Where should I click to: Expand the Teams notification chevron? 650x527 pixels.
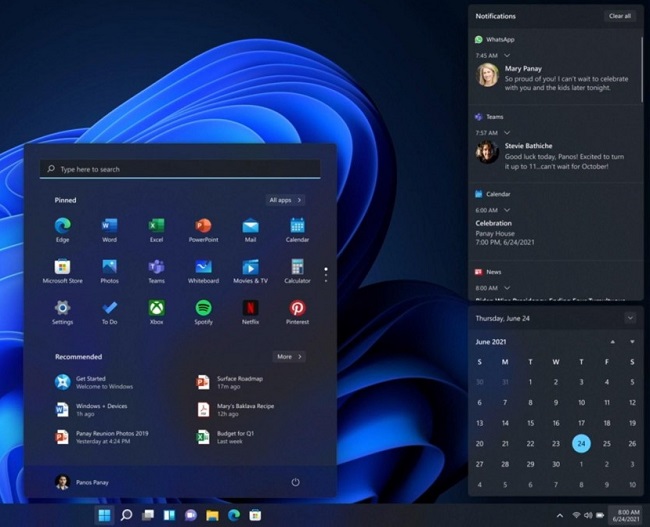pyautogui.click(x=507, y=133)
